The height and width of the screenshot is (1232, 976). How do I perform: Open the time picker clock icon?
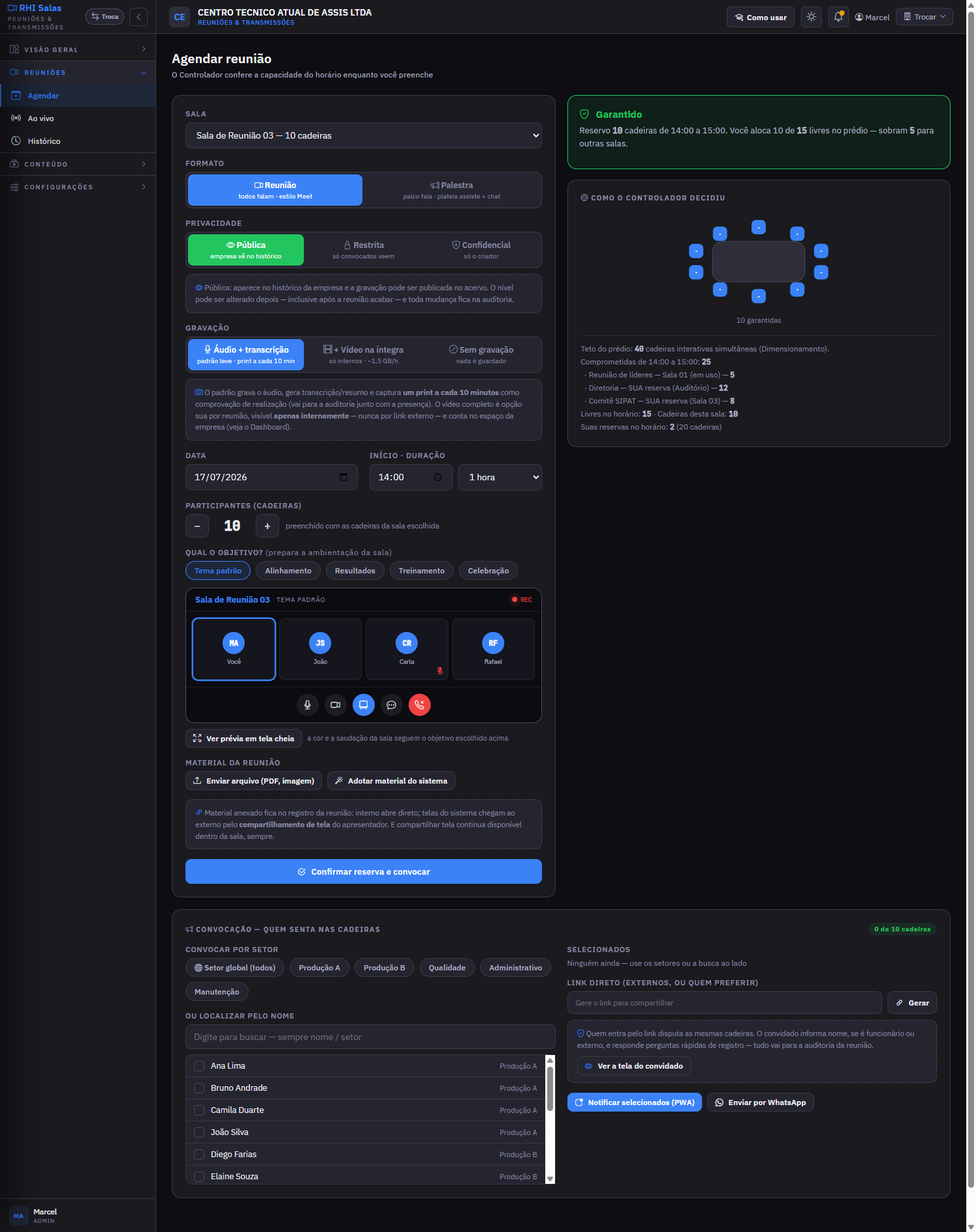pos(438,477)
